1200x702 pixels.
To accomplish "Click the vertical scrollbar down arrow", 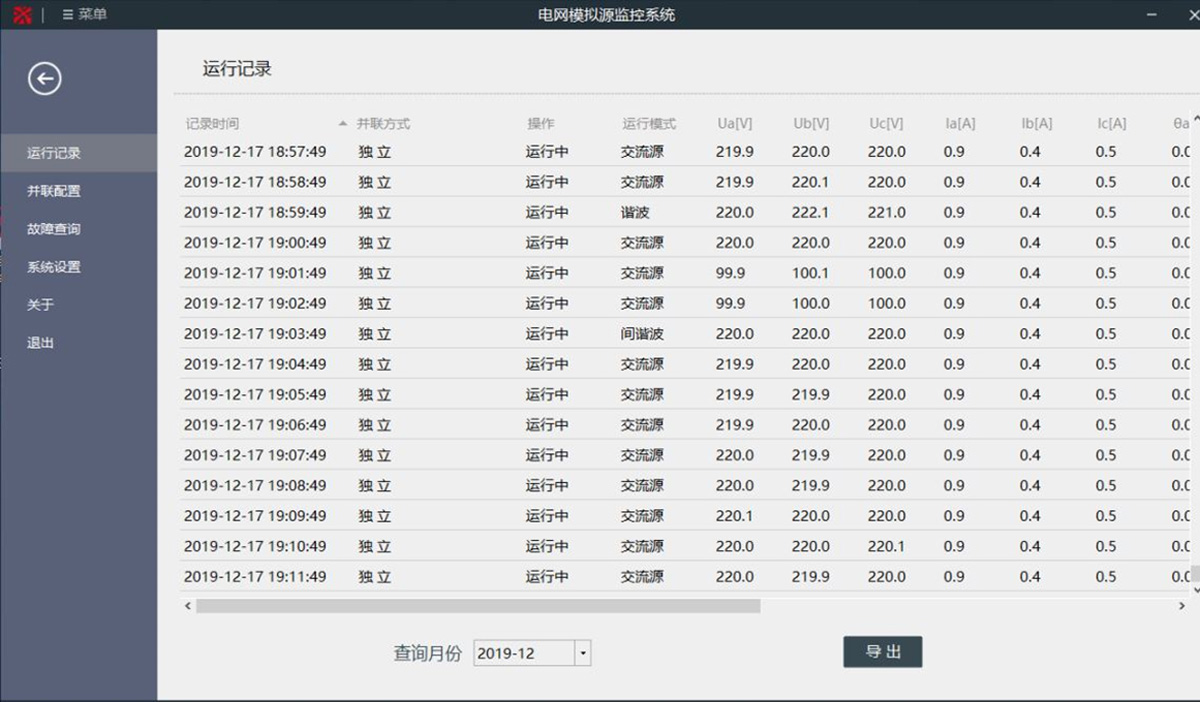I will tap(1194, 591).
